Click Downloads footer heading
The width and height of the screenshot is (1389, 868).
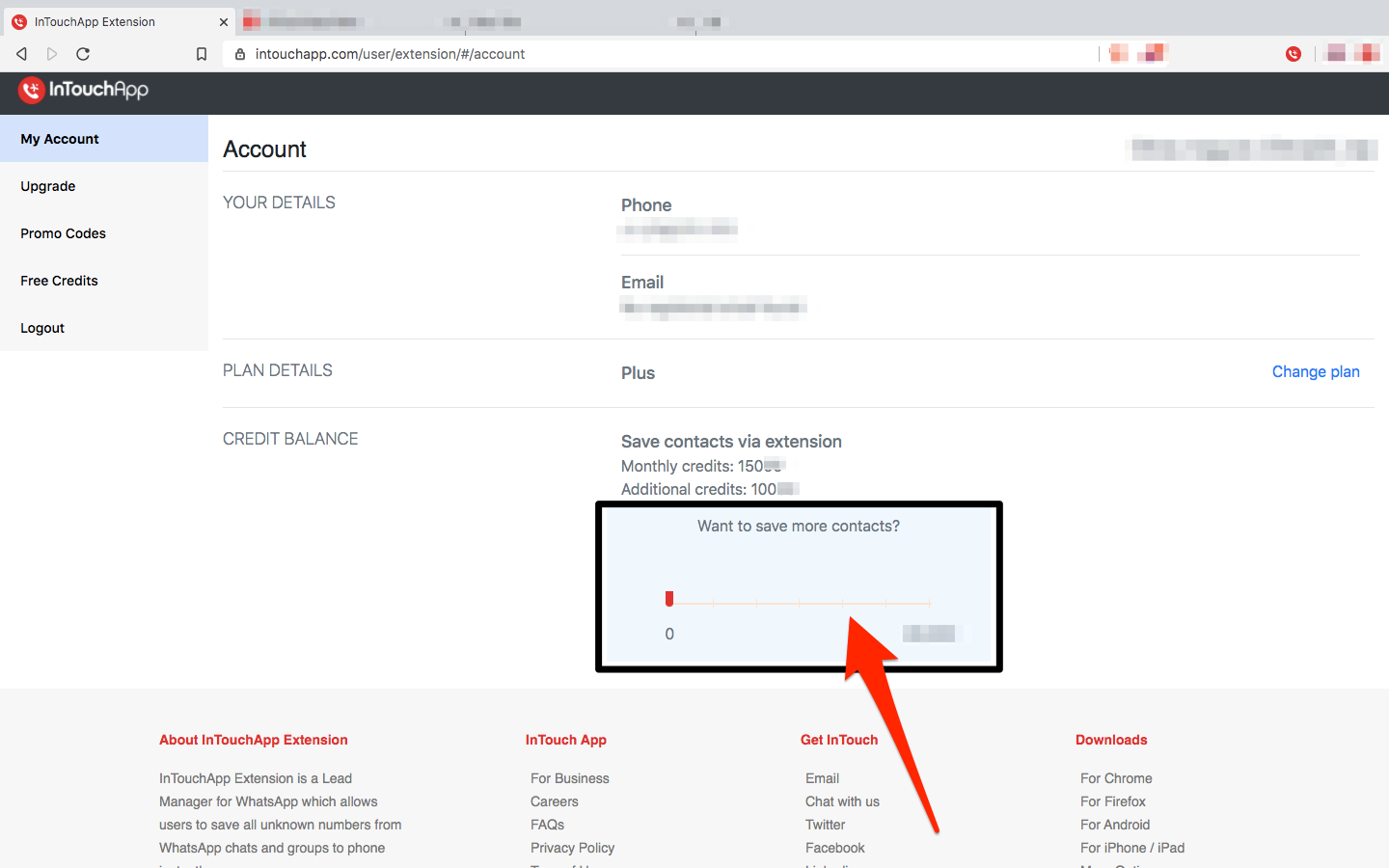tap(1111, 740)
